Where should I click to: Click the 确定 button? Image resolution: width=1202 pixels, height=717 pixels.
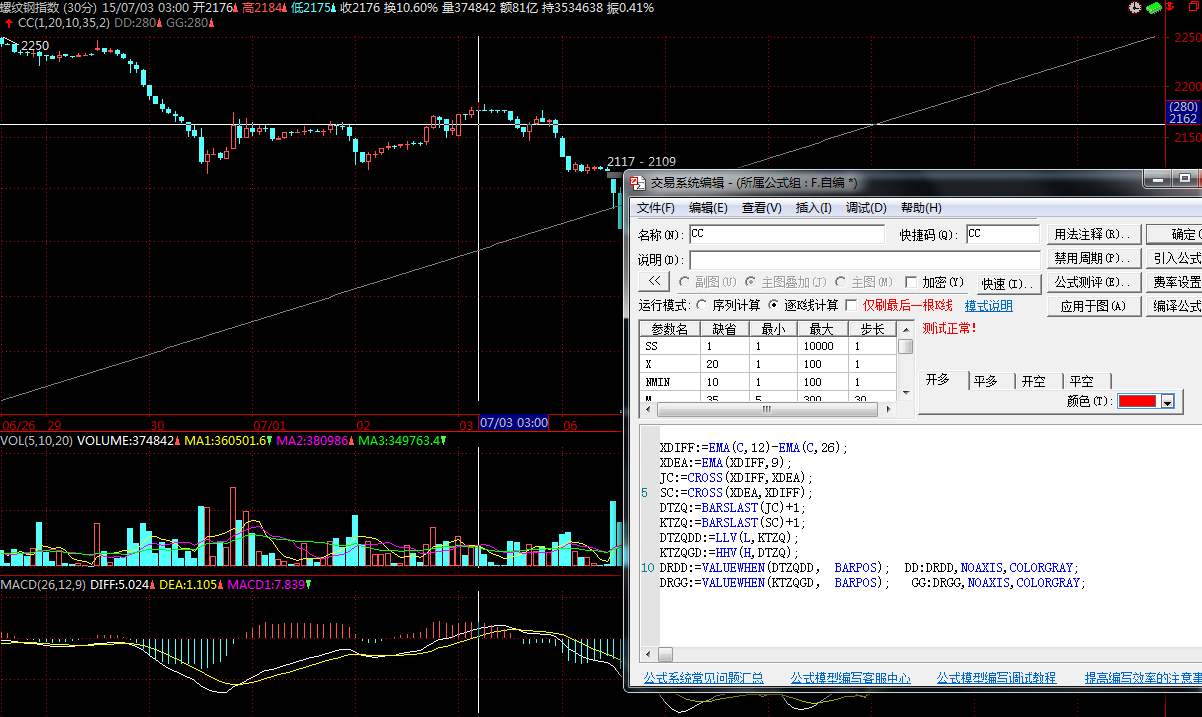coord(1174,234)
